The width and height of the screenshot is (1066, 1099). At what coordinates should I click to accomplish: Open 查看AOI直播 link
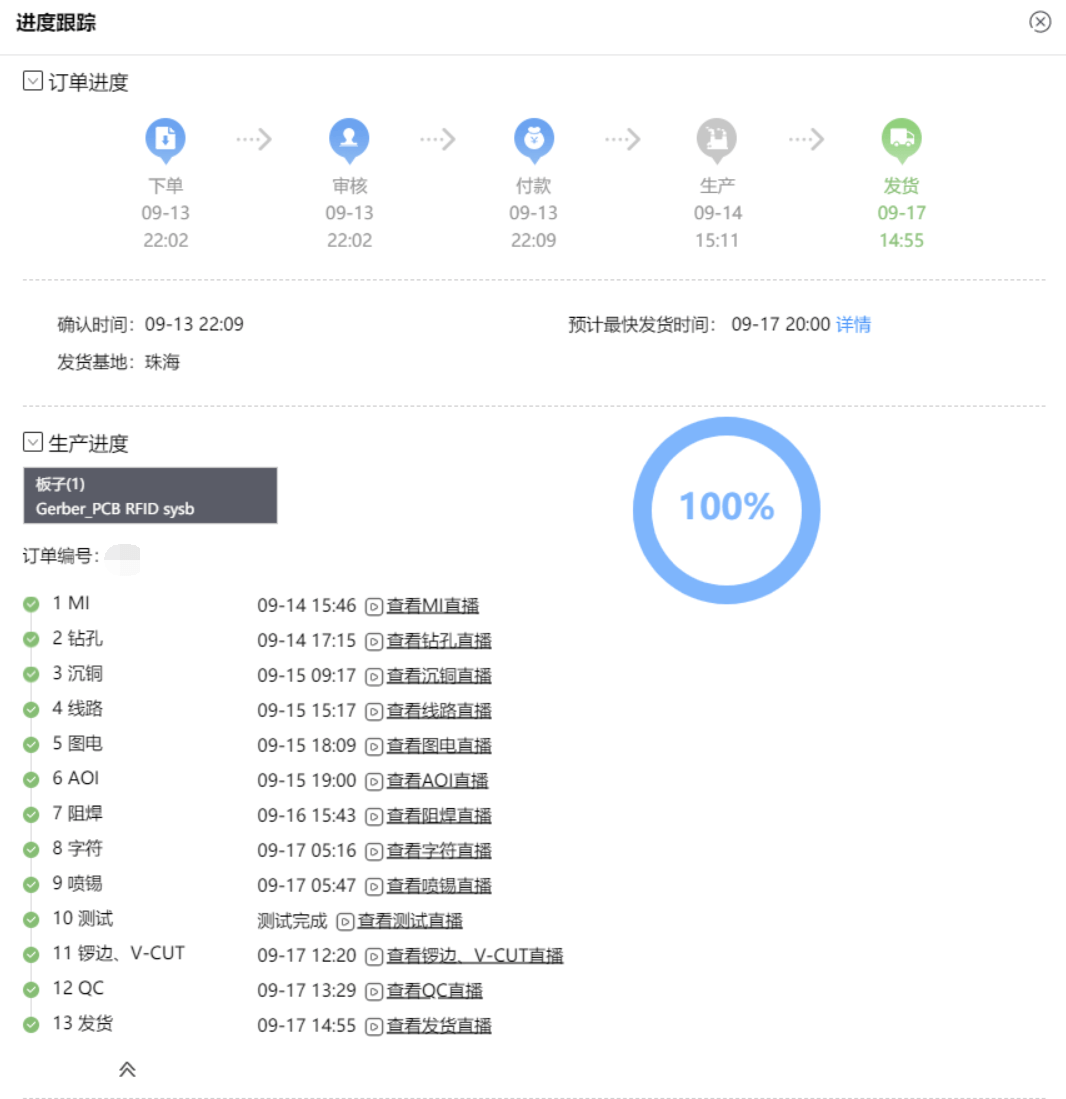438,781
